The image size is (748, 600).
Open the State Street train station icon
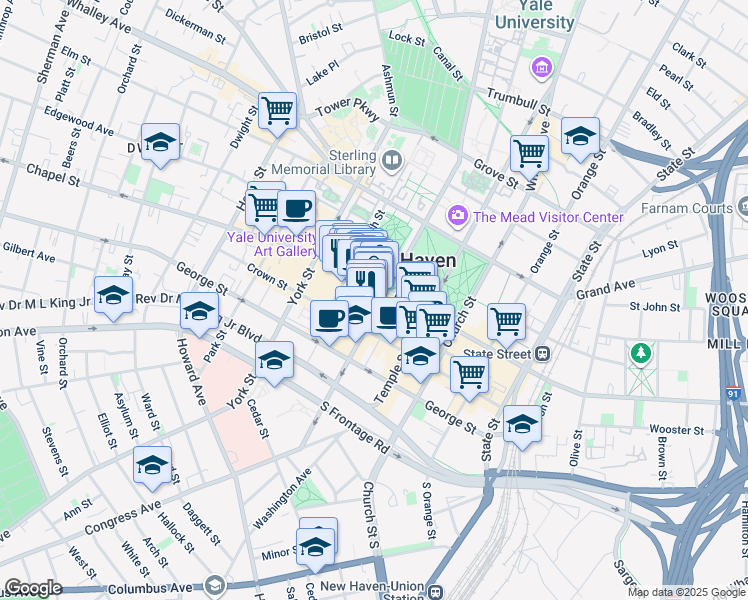point(543,354)
